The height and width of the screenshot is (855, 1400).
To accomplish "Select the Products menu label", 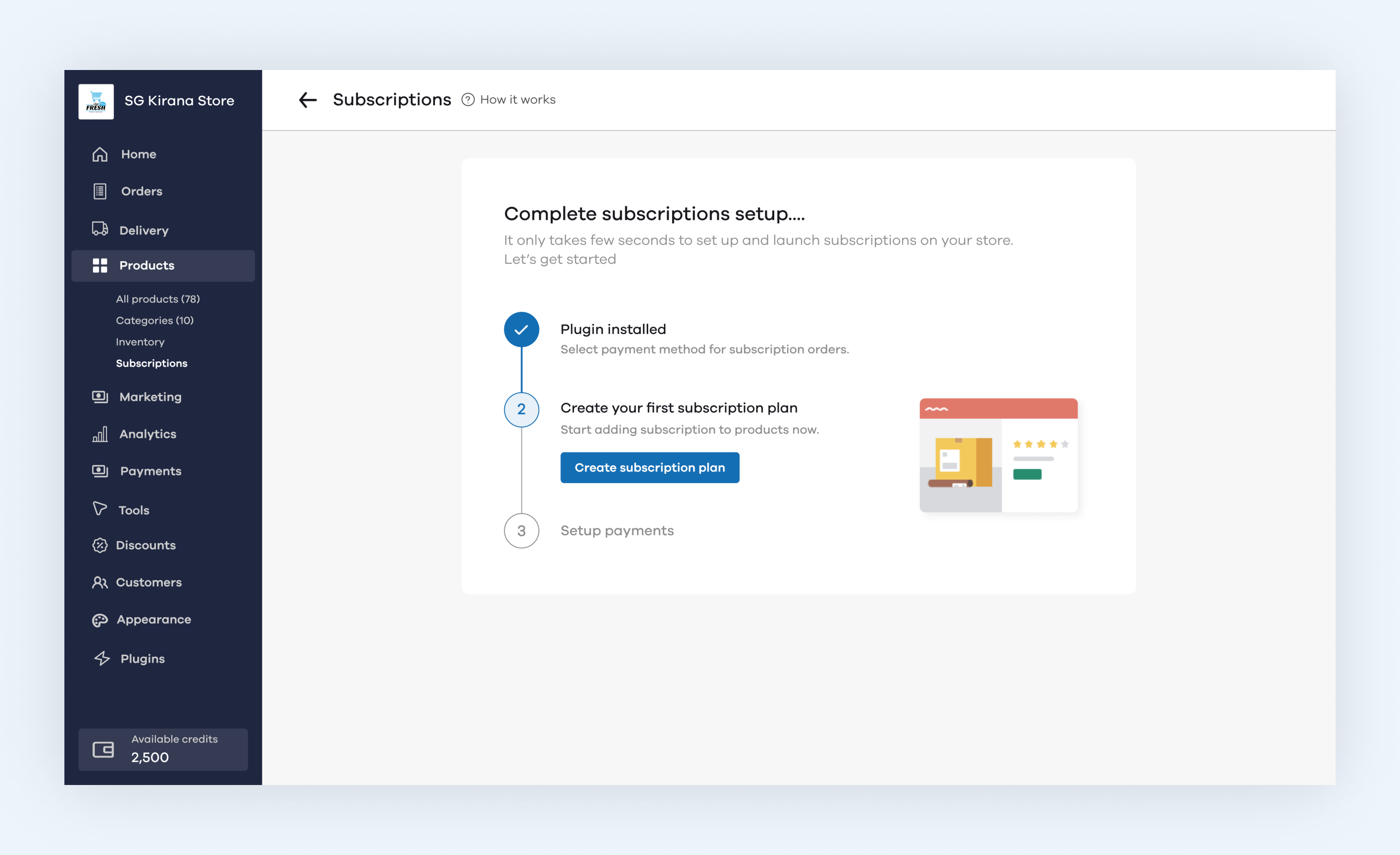I will pos(147,265).
